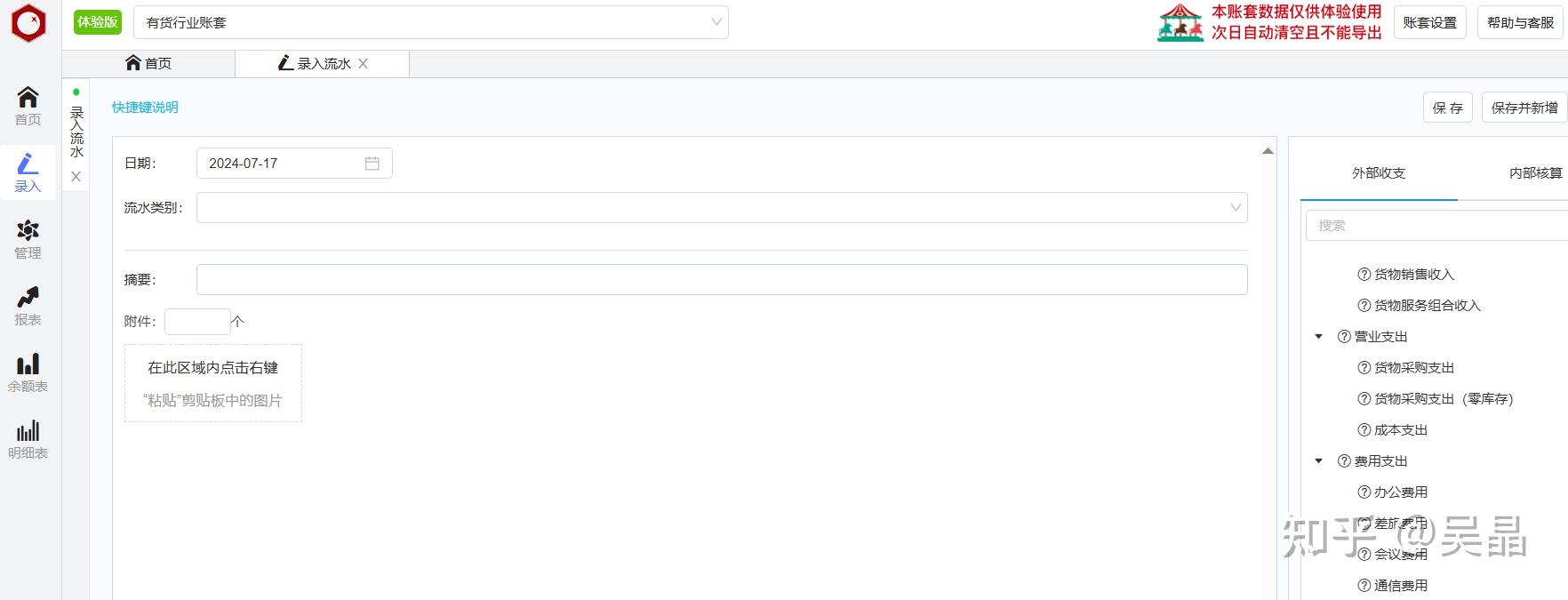Collapse the 营业支出 tree node
The image size is (1568, 600).
[1319, 337]
